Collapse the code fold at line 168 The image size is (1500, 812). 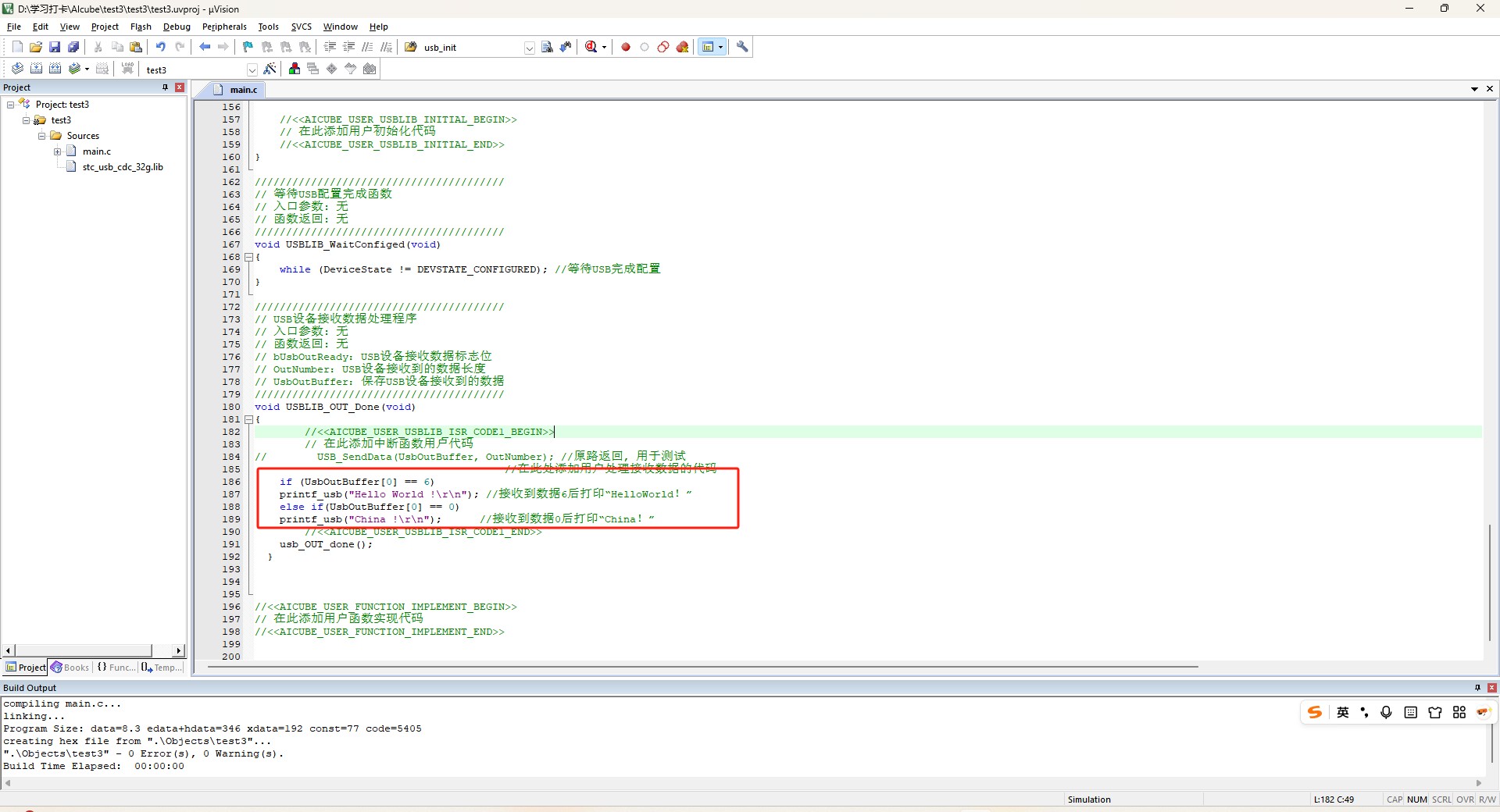pyautogui.click(x=248, y=257)
